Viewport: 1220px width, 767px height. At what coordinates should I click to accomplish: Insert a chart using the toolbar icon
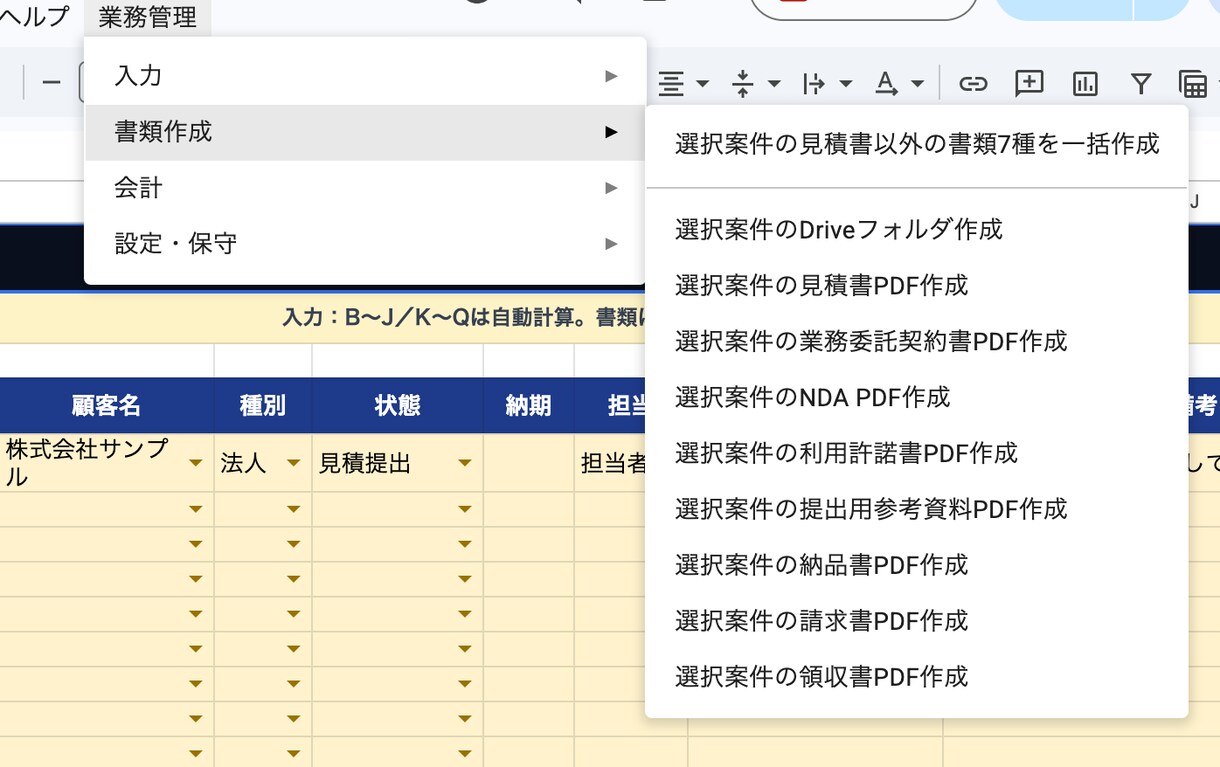click(1085, 83)
